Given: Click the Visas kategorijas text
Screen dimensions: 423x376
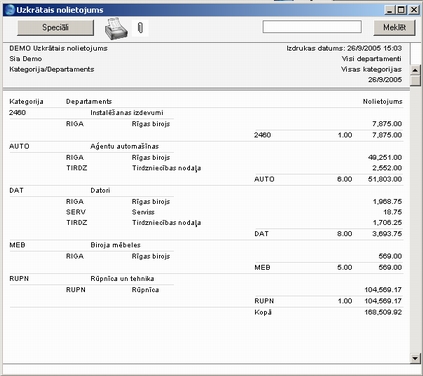Looking at the screenshot, I should pyautogui.click(x=371, y=69).
